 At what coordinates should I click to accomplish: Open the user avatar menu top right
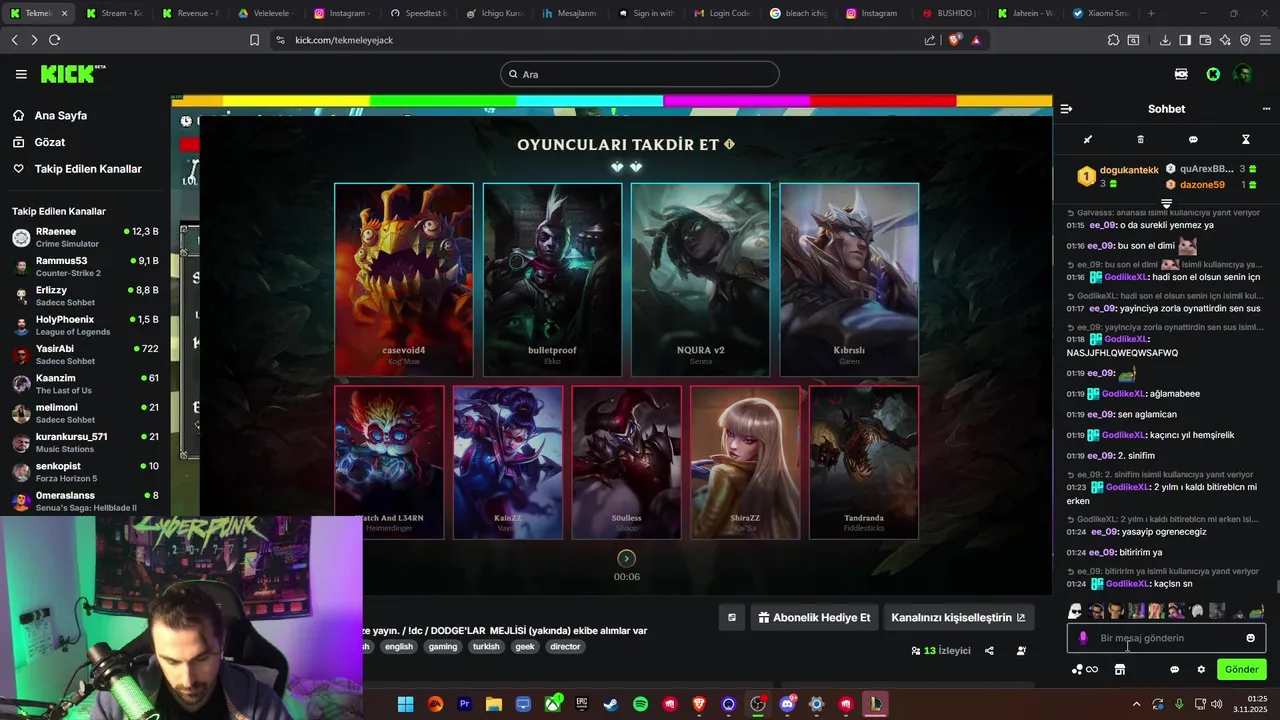(1243, 74)
